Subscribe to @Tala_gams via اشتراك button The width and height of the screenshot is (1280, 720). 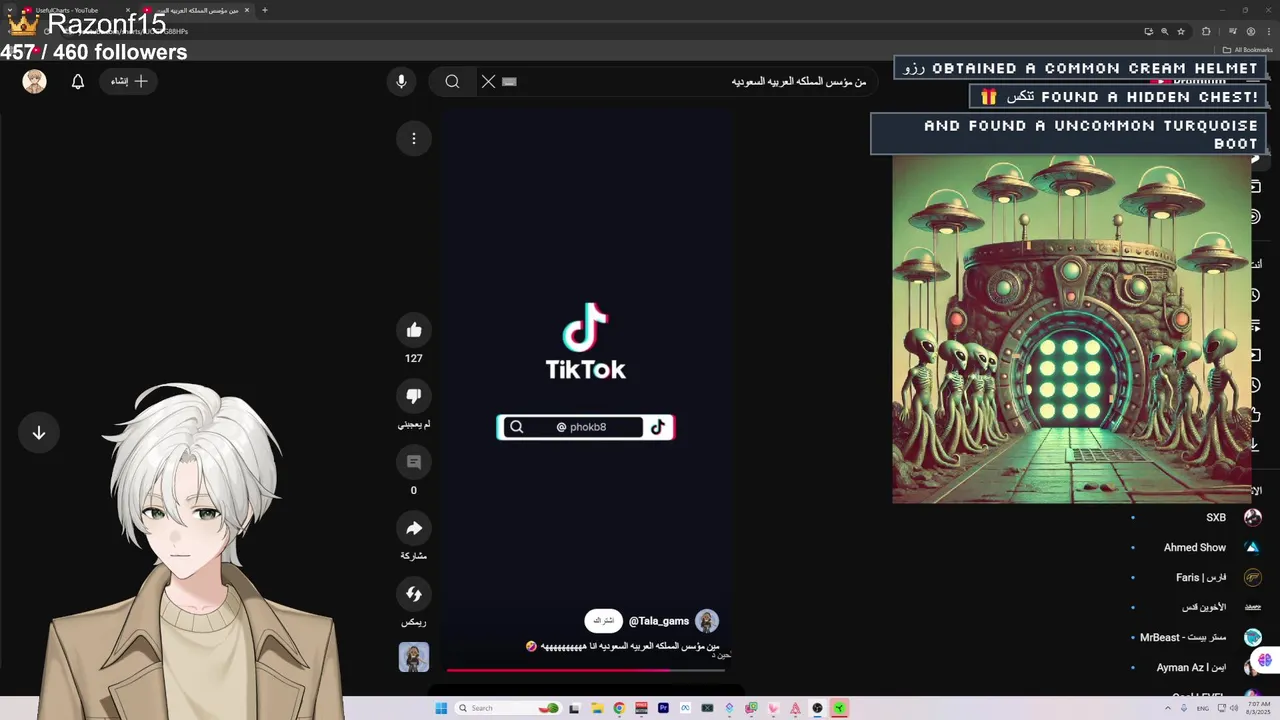pos(603,621)
